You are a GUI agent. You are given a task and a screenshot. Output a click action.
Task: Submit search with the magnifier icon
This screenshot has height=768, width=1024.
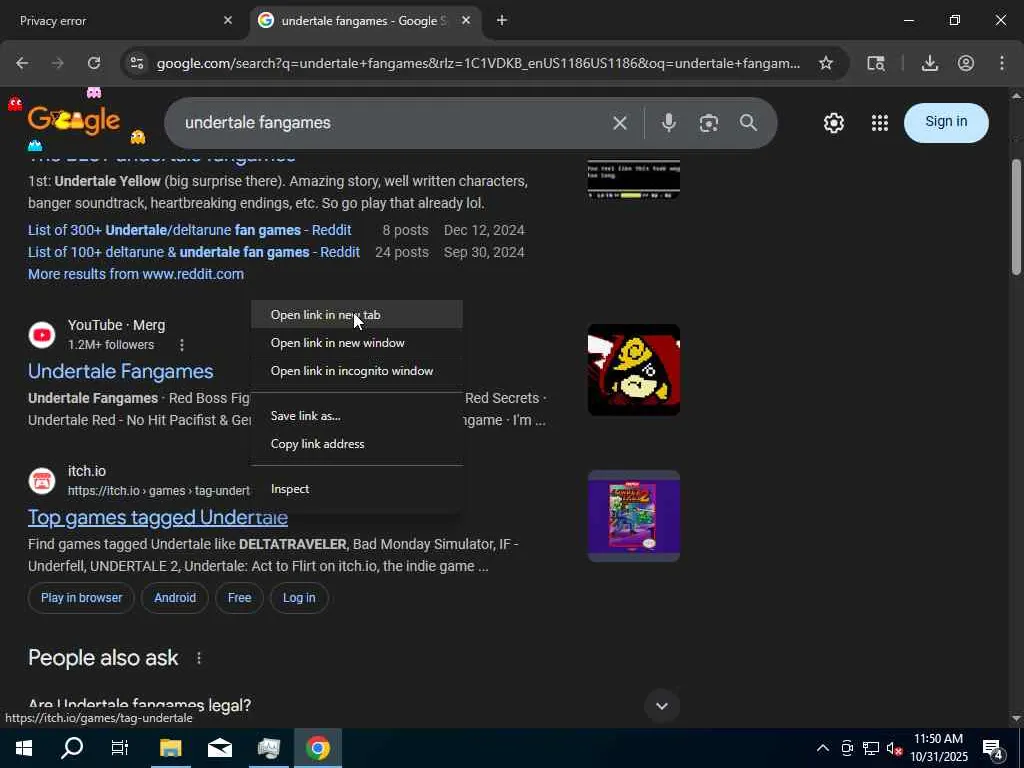pyautogui.click(x=748, y=123)
